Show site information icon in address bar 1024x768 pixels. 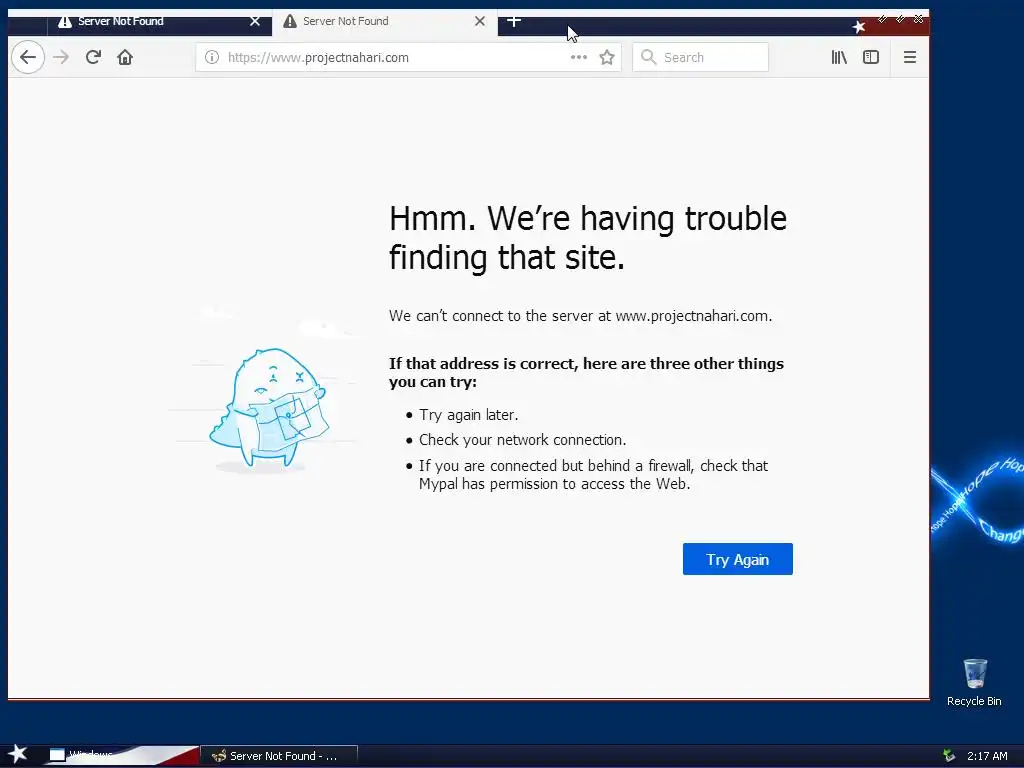212,57
